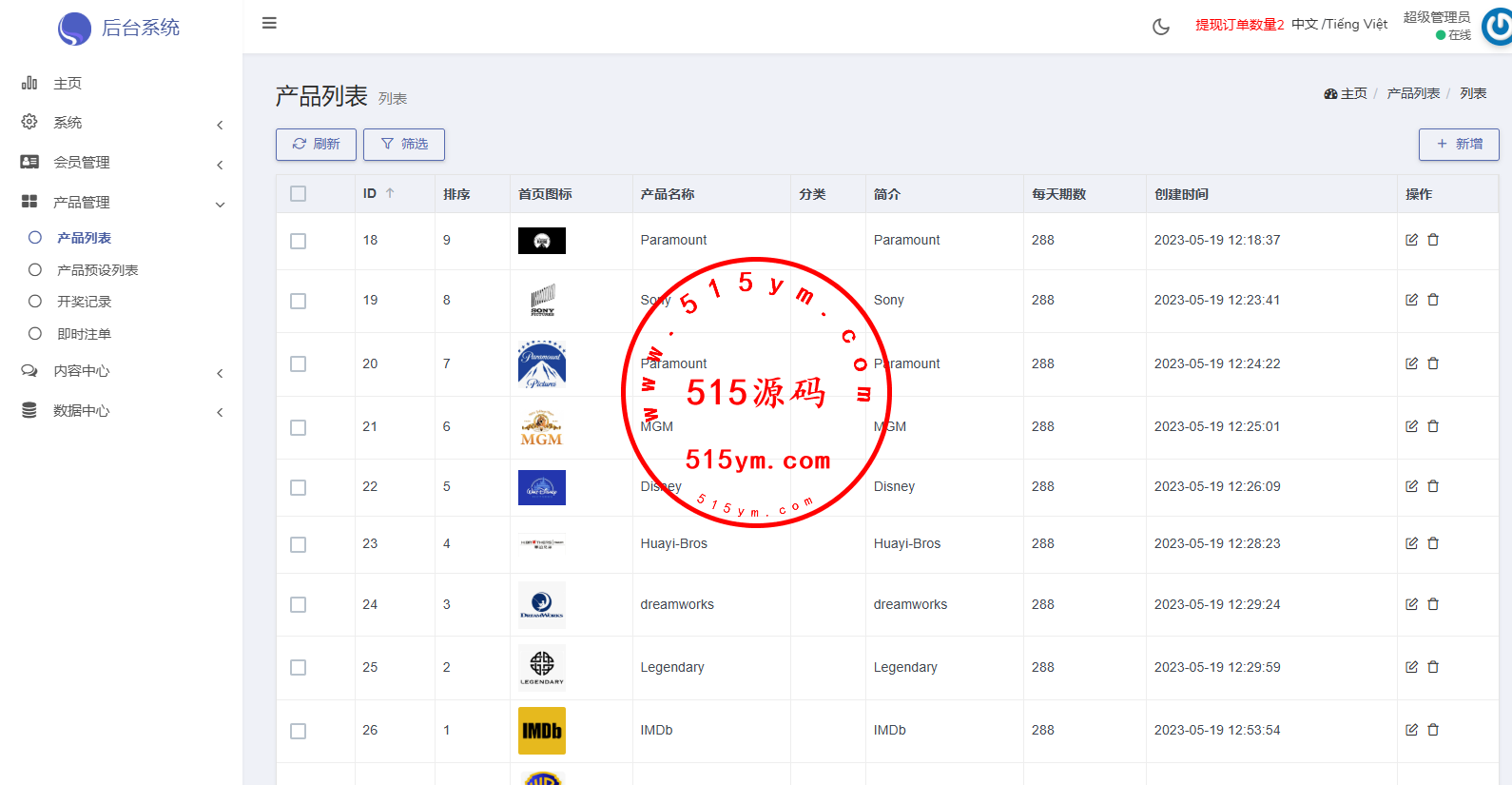Open 开奖记录 sidebar item
Viewport: 1512px width, 785px height.
[84, 302]
